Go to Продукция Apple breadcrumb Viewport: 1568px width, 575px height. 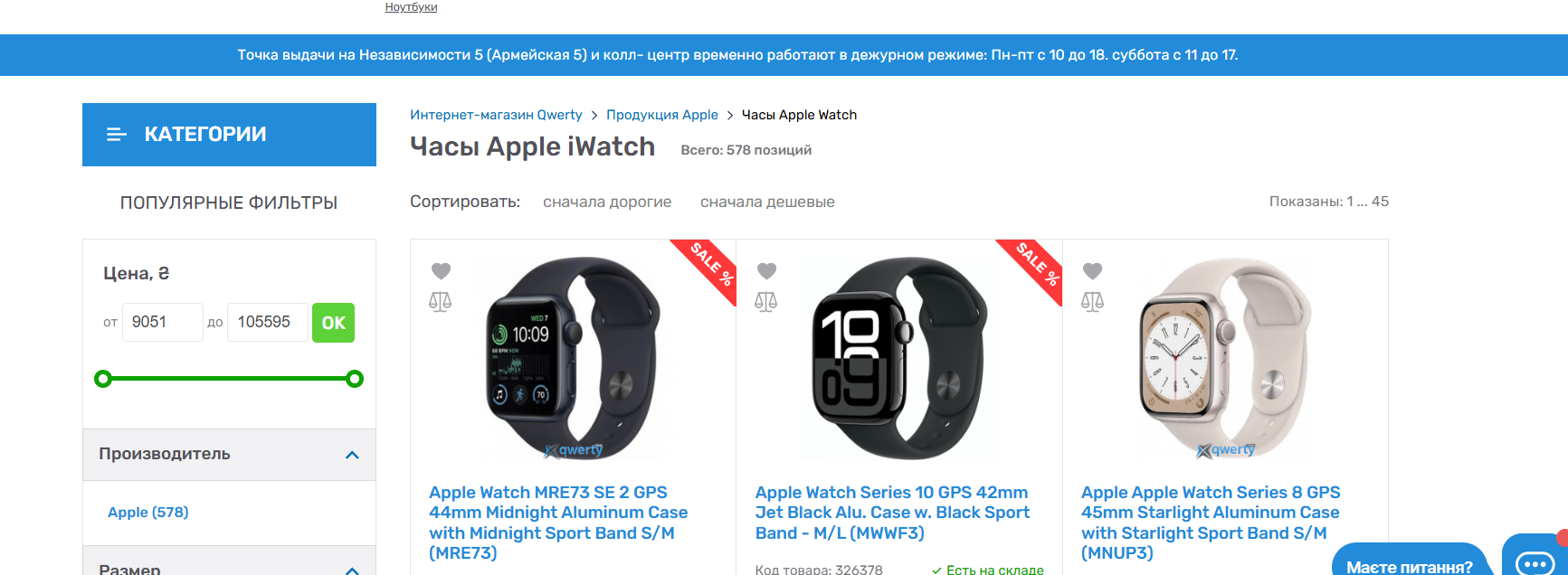coord(662,115)
